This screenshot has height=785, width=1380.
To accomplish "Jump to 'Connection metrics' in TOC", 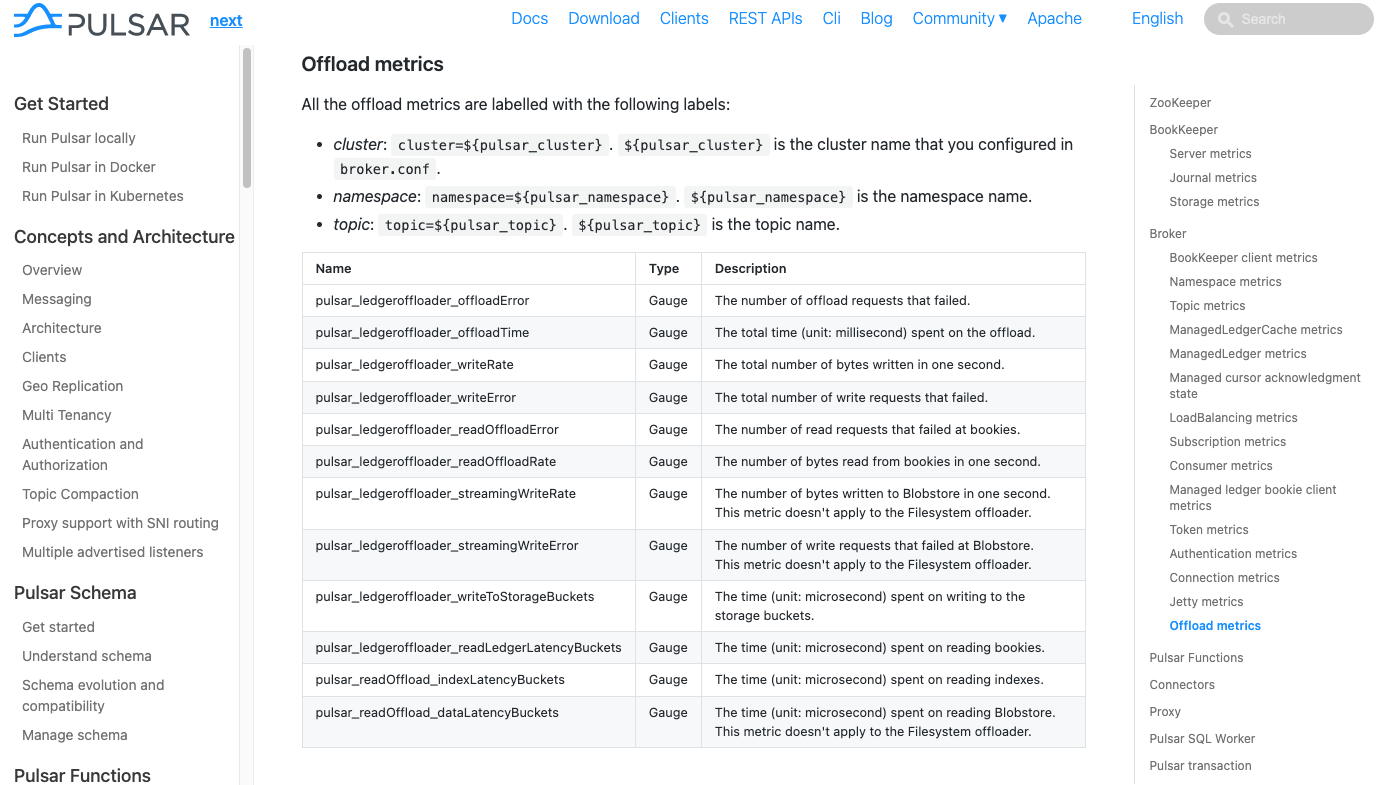I will click(1224, 578).
